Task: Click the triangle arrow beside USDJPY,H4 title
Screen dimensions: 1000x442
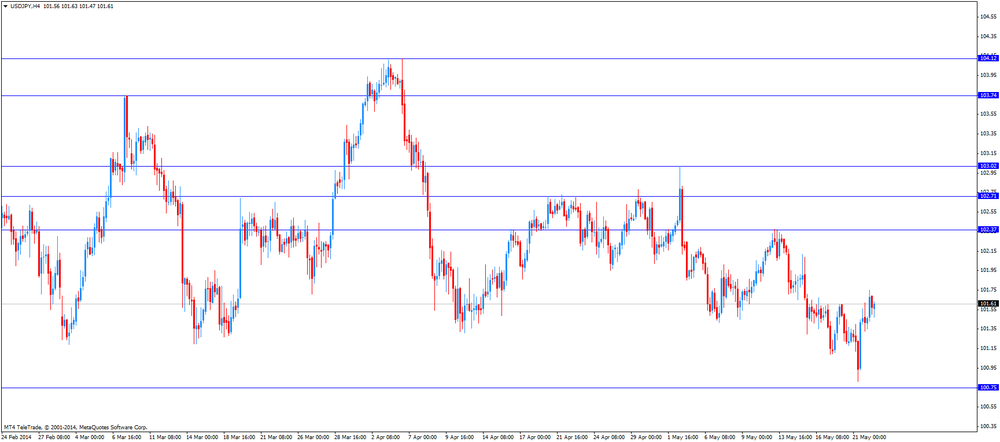Action: point(5,6)
